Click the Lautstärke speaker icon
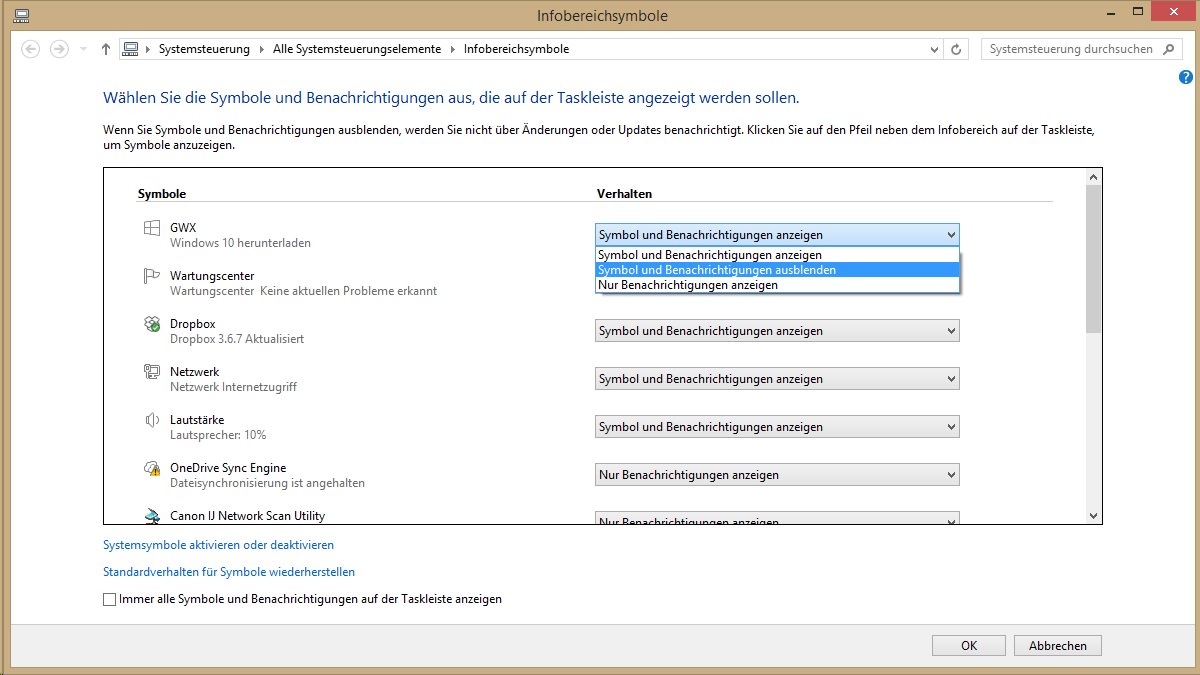The height and width of the screenshot is (675, 1200). pos(152,421)
